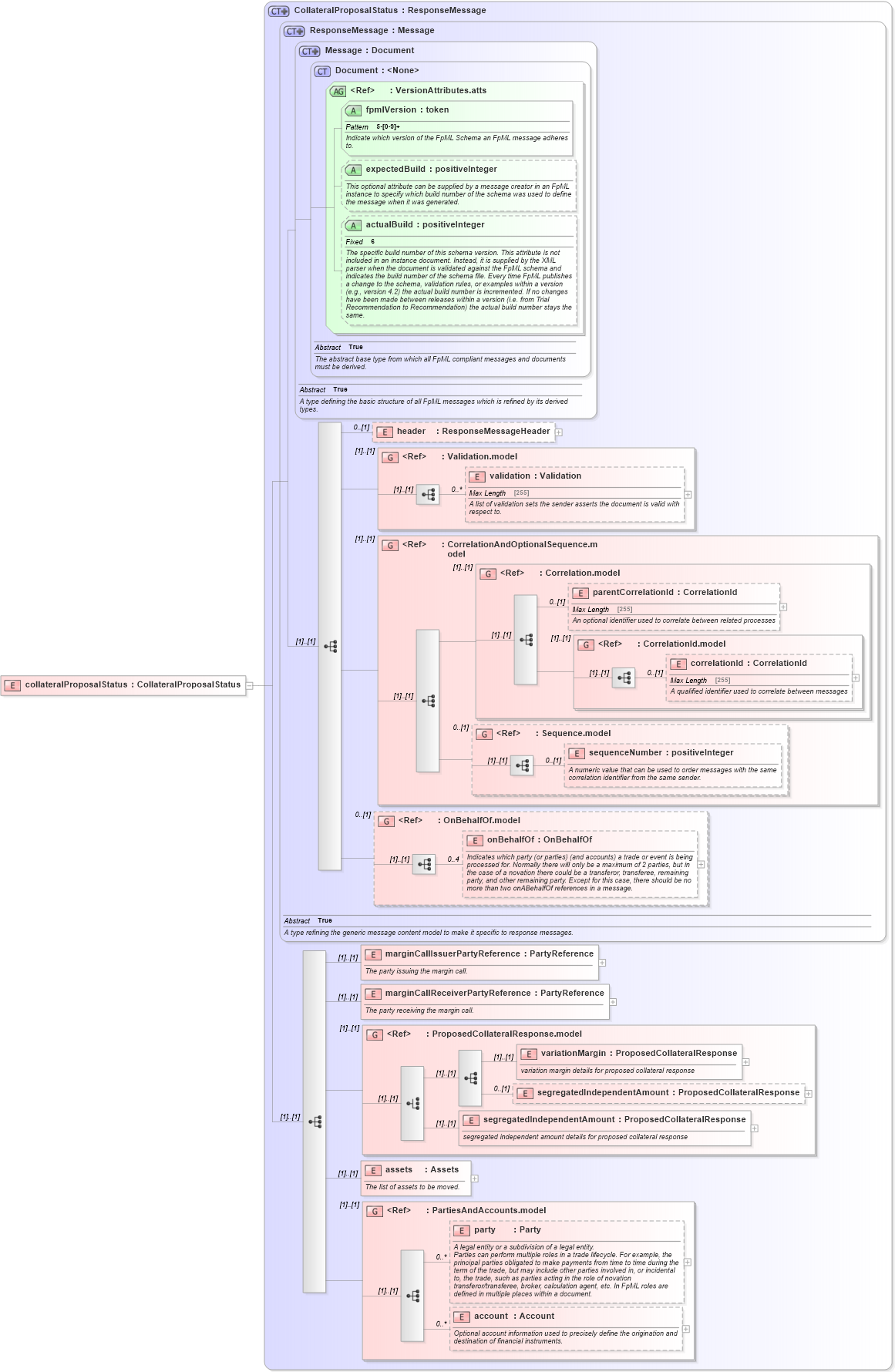This screenshot has height=1372, width=895.
Task: Click the E icon of header element
Action: [x=385, y=432]
